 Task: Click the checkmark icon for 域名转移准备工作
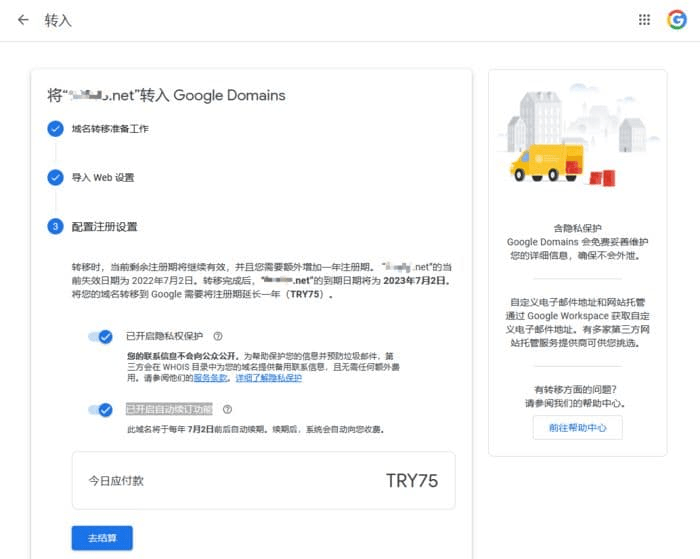point(55,129)
